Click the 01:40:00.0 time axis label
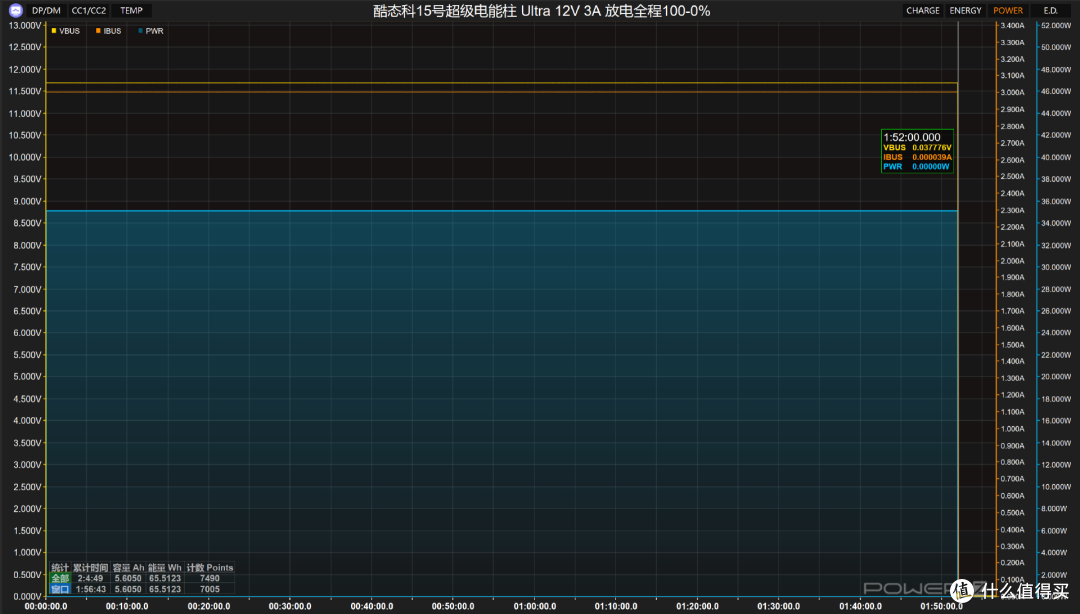Image resolution: width=1080 pixels, height=614 pixels. tap(860, 606)
